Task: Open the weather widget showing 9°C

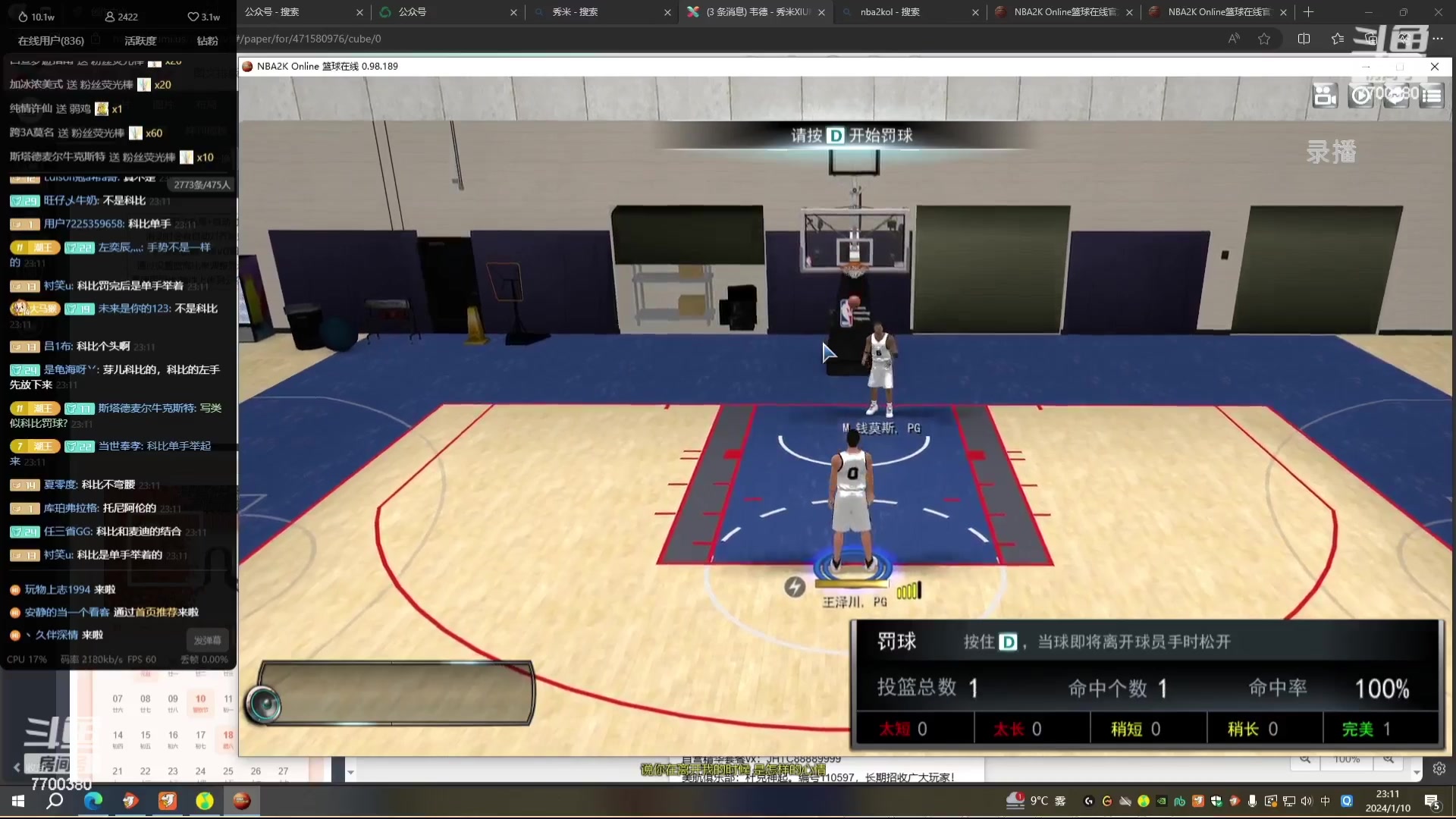Action: point(1037,801)
